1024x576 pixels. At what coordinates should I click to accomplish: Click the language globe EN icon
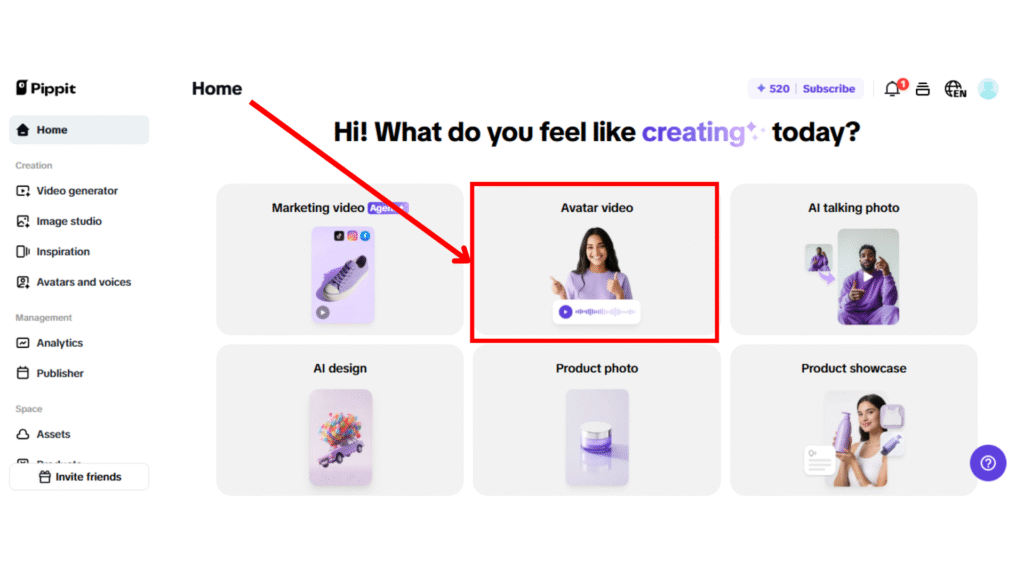(x=955, y=89)
